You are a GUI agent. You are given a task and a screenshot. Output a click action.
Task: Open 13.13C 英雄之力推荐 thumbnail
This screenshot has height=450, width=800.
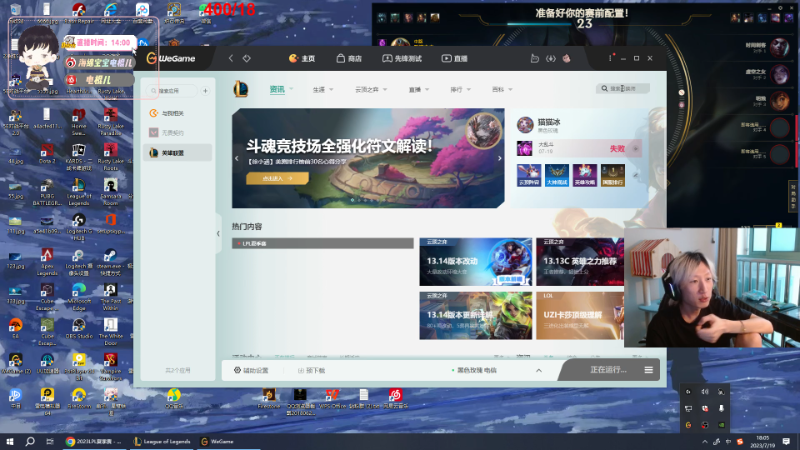(580, 262)
